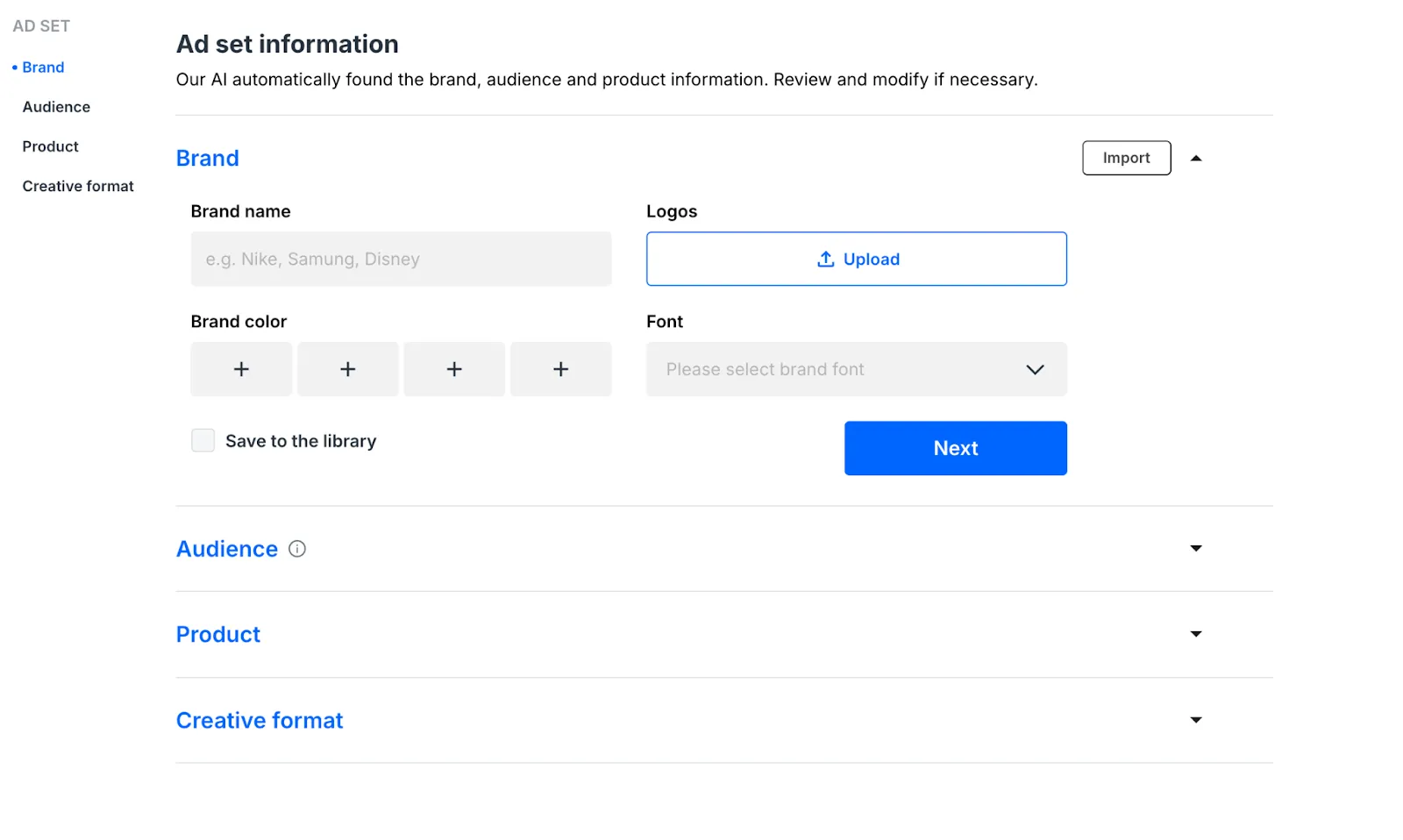Collapse the Brand section with its arrow
1403x840 pixels.
click(x=1196, y=159)
